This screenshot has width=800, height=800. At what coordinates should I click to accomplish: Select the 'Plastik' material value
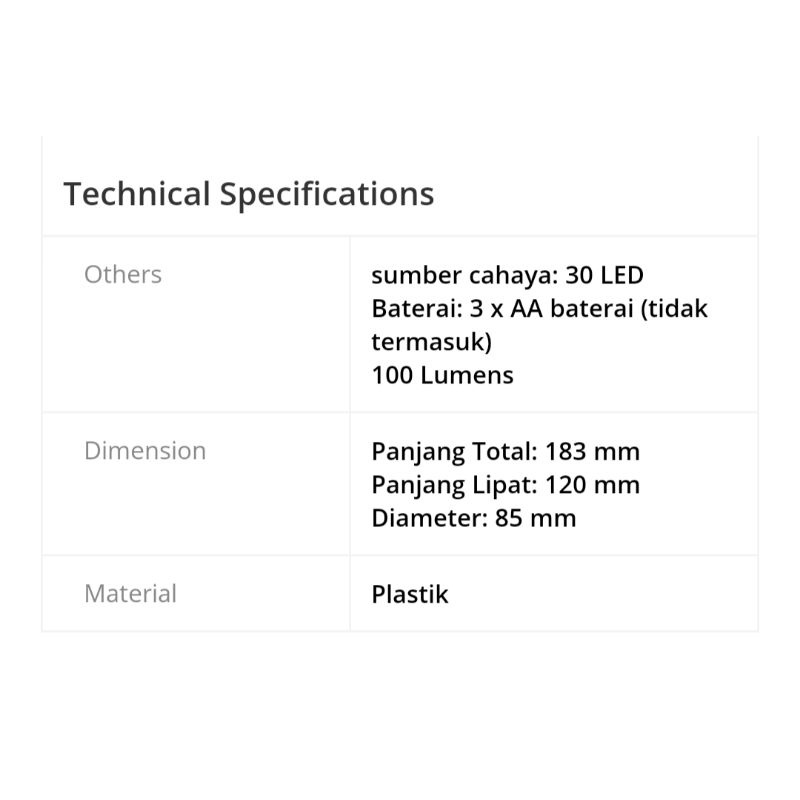click(x=410, y=594)
